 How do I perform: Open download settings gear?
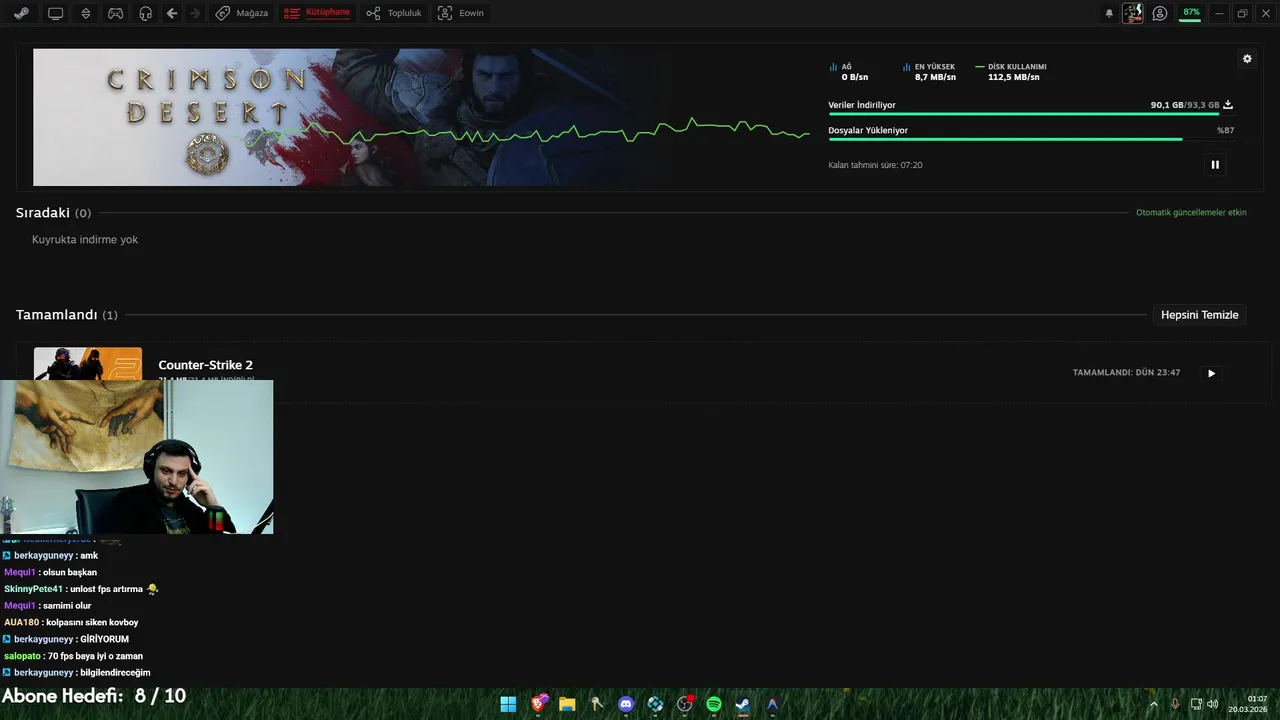tap(1247, 59)
